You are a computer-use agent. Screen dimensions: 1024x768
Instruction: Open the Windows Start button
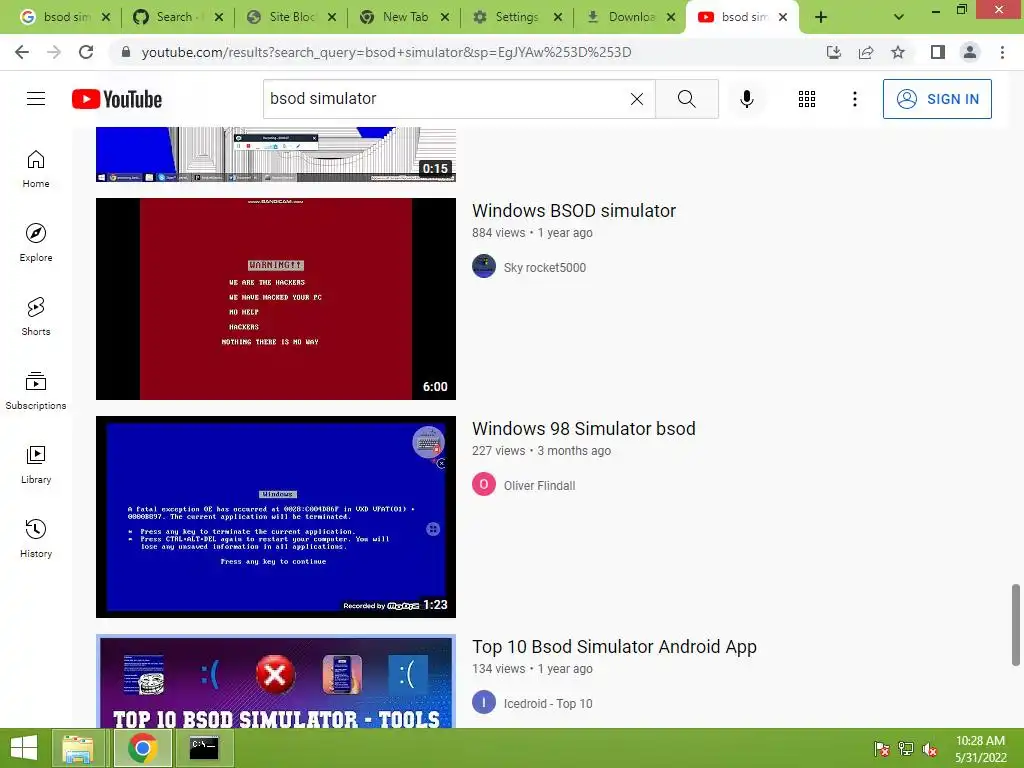(x=24, y=748)
